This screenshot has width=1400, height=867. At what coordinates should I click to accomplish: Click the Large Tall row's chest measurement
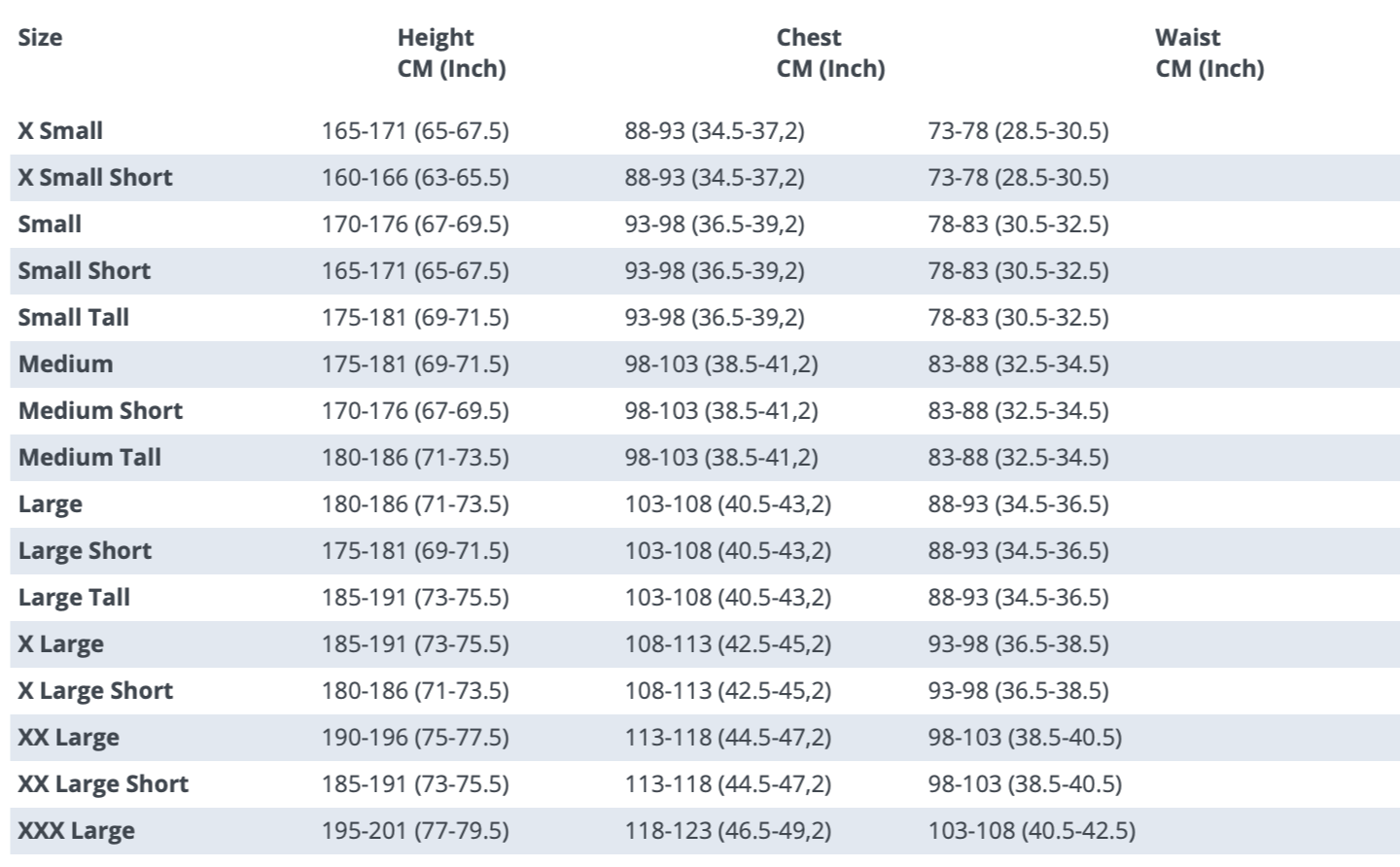tap(727, 598)
